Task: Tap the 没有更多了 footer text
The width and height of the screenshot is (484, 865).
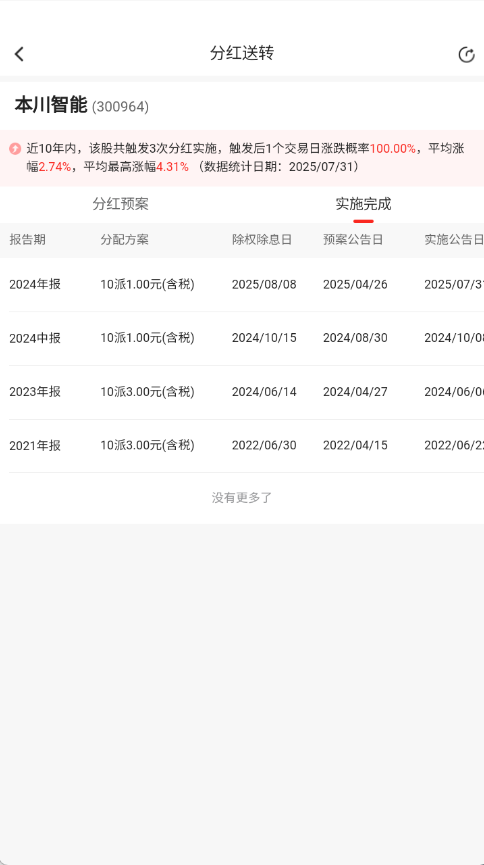Action: click(x=242, y=498)
